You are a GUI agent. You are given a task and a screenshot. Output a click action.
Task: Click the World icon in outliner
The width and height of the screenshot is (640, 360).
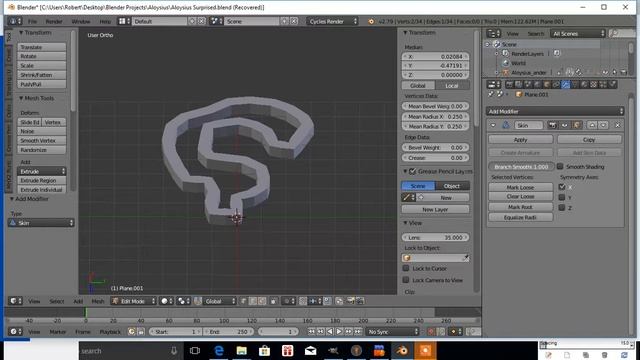coord(506,63)
